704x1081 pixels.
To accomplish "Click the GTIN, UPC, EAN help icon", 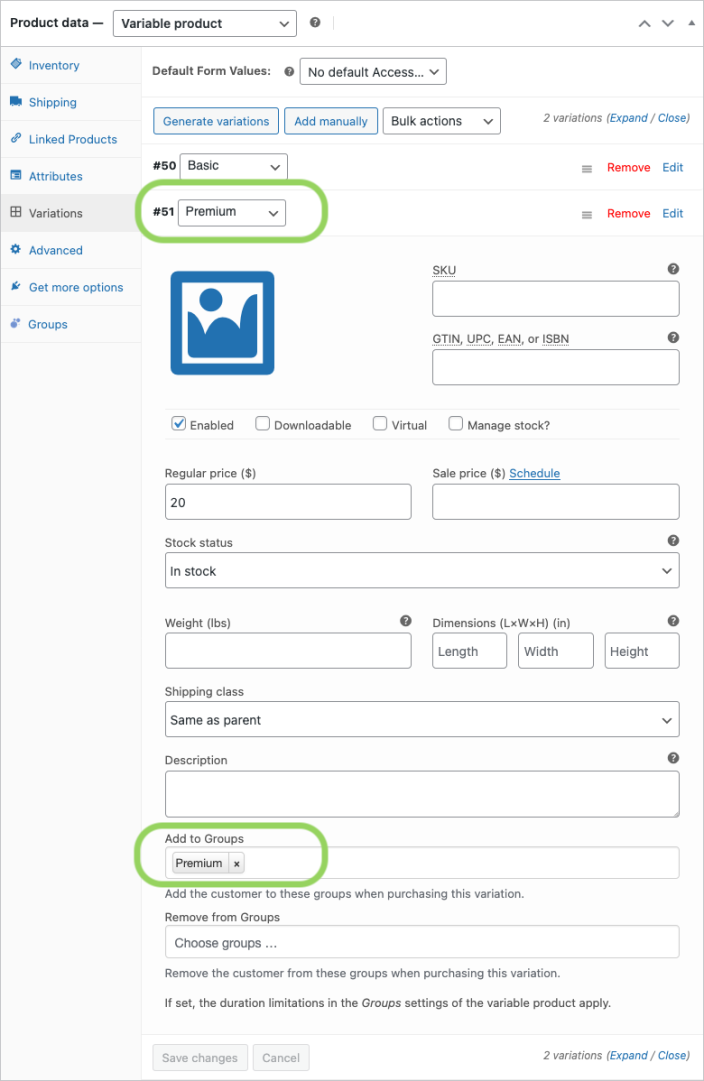I will point(674,337).
